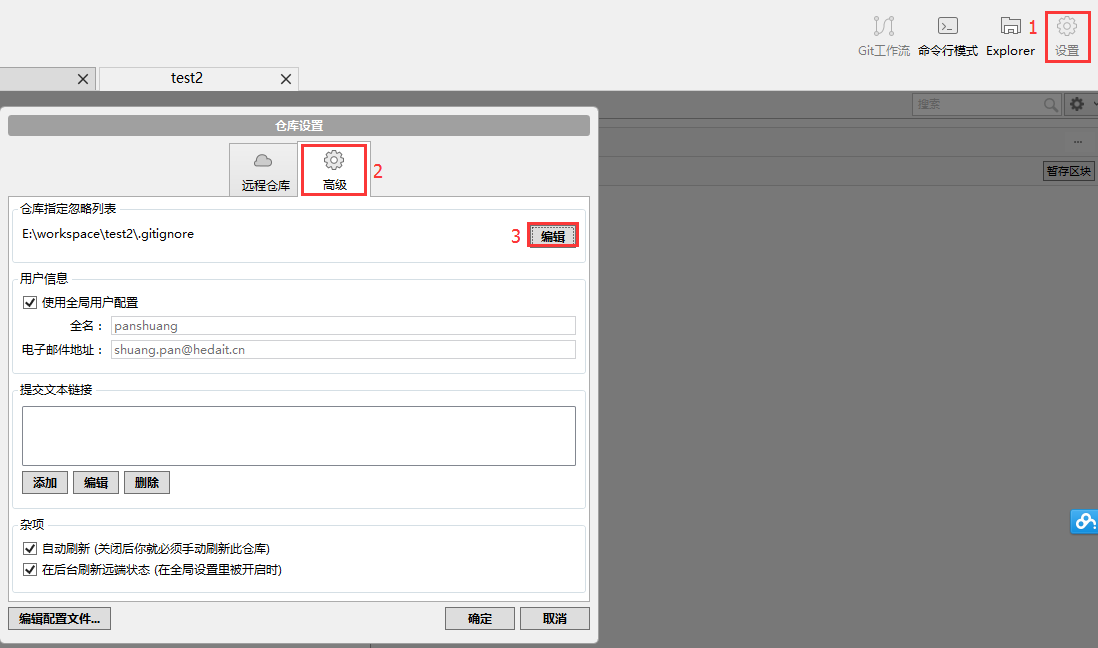Open Git工作流 (Git flow) toolbar icon
The height and width of the screenshot is (648, 1098).
(x=884, y=36)
